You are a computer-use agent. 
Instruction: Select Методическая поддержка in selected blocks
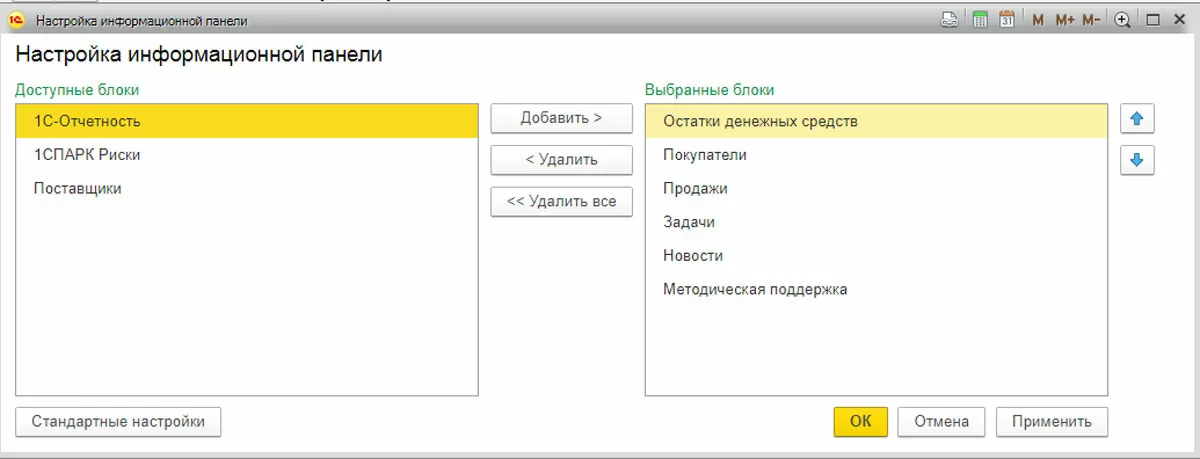pos(755,290)
